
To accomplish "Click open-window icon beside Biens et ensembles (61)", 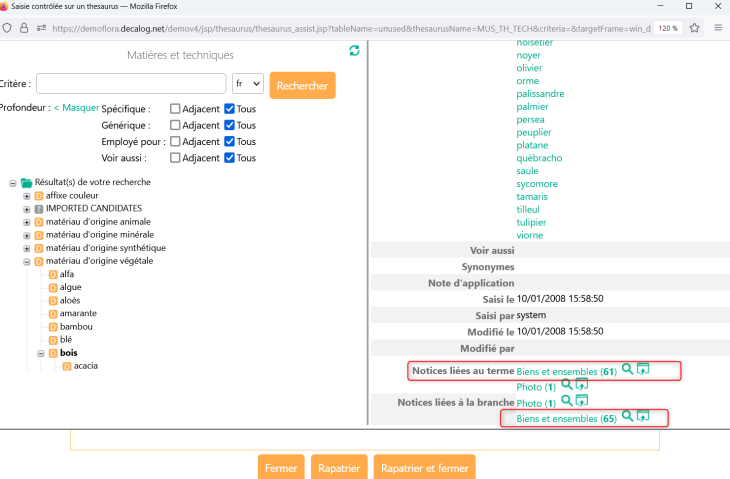I will 643,369.
